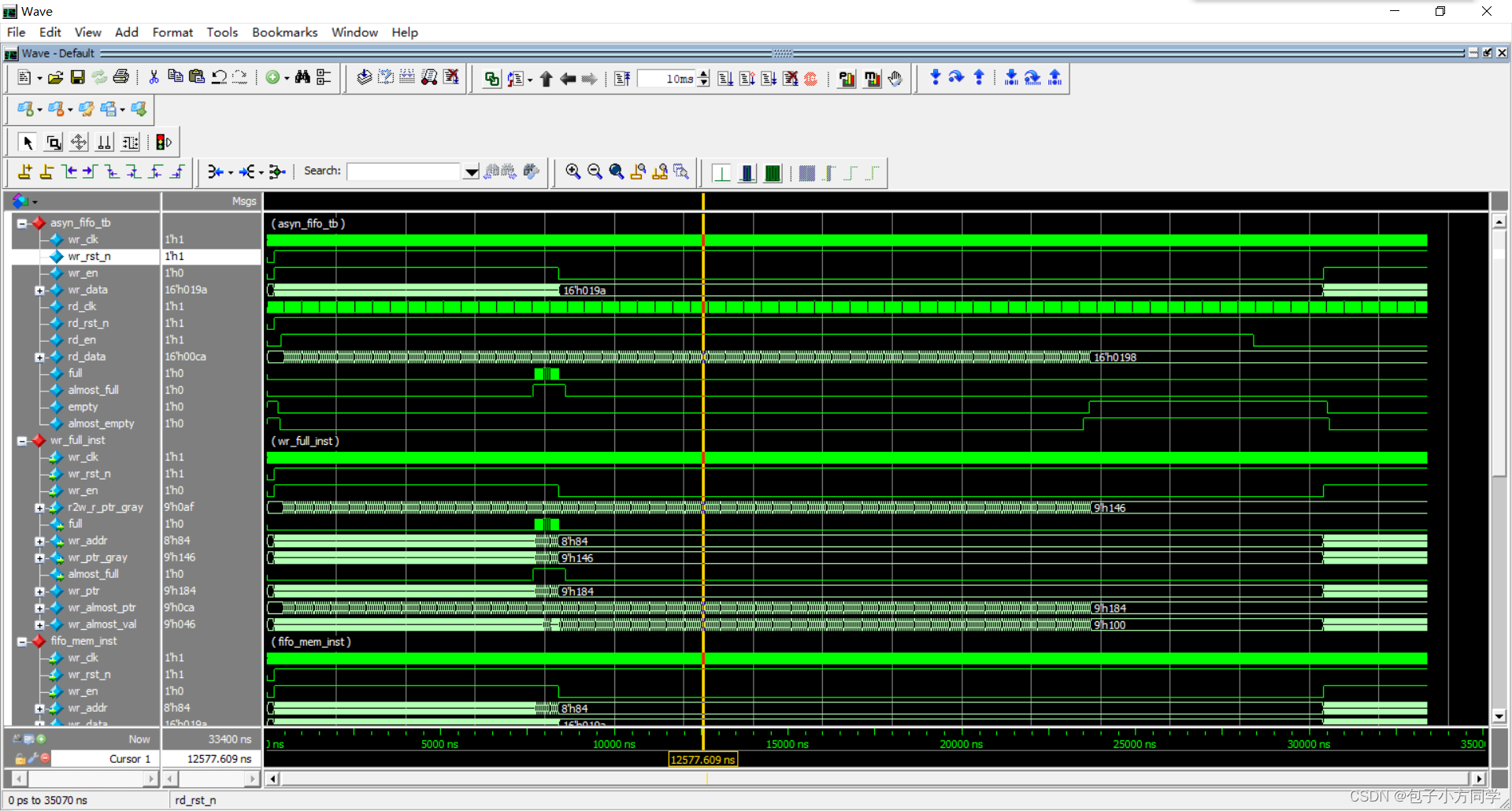Enable Select mode arrow pointer
Screen dimensions: 1512x811
(28, 143)
